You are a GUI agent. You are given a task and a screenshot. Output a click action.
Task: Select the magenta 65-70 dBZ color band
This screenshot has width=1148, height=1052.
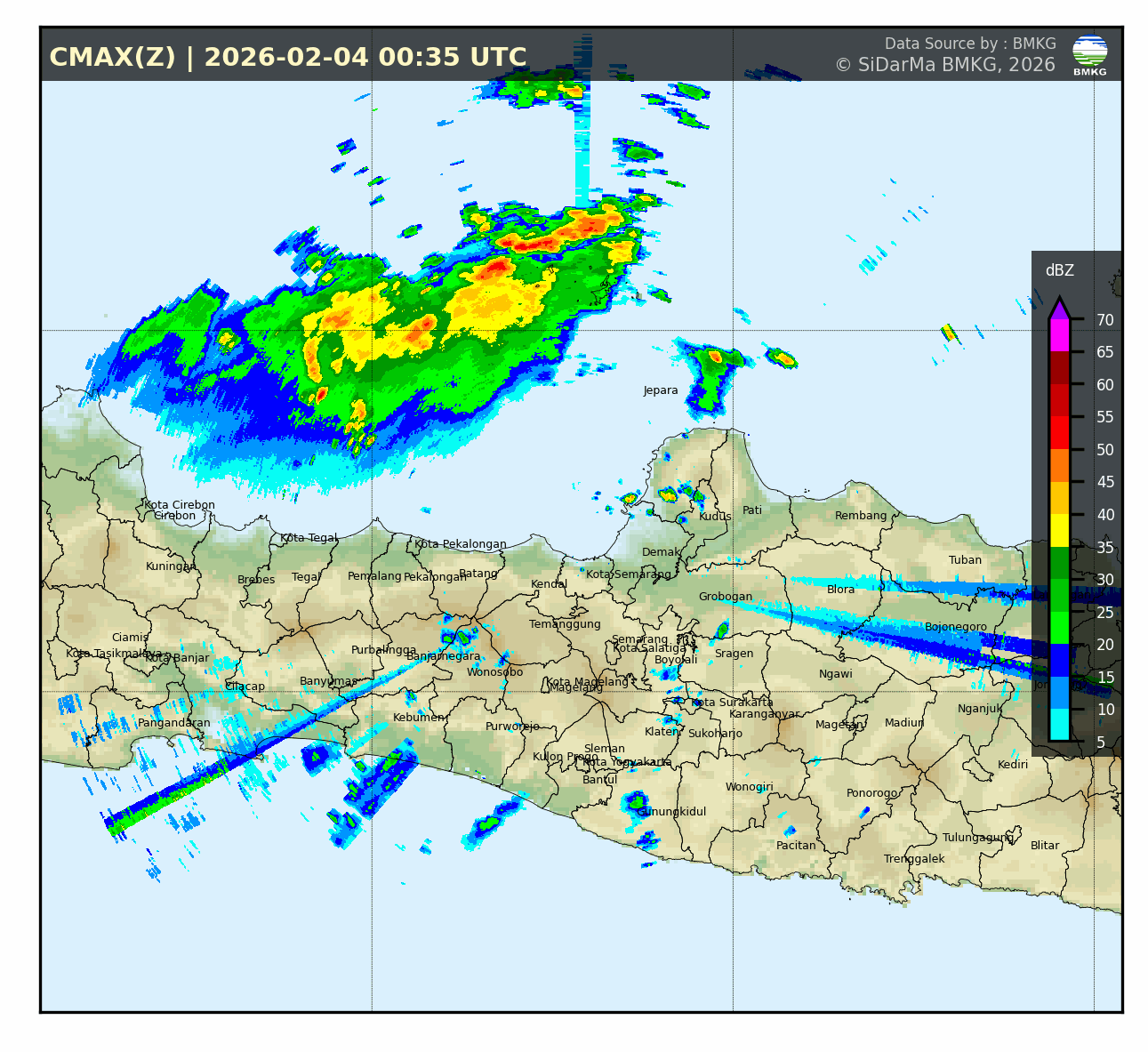tap(1059, 335)
